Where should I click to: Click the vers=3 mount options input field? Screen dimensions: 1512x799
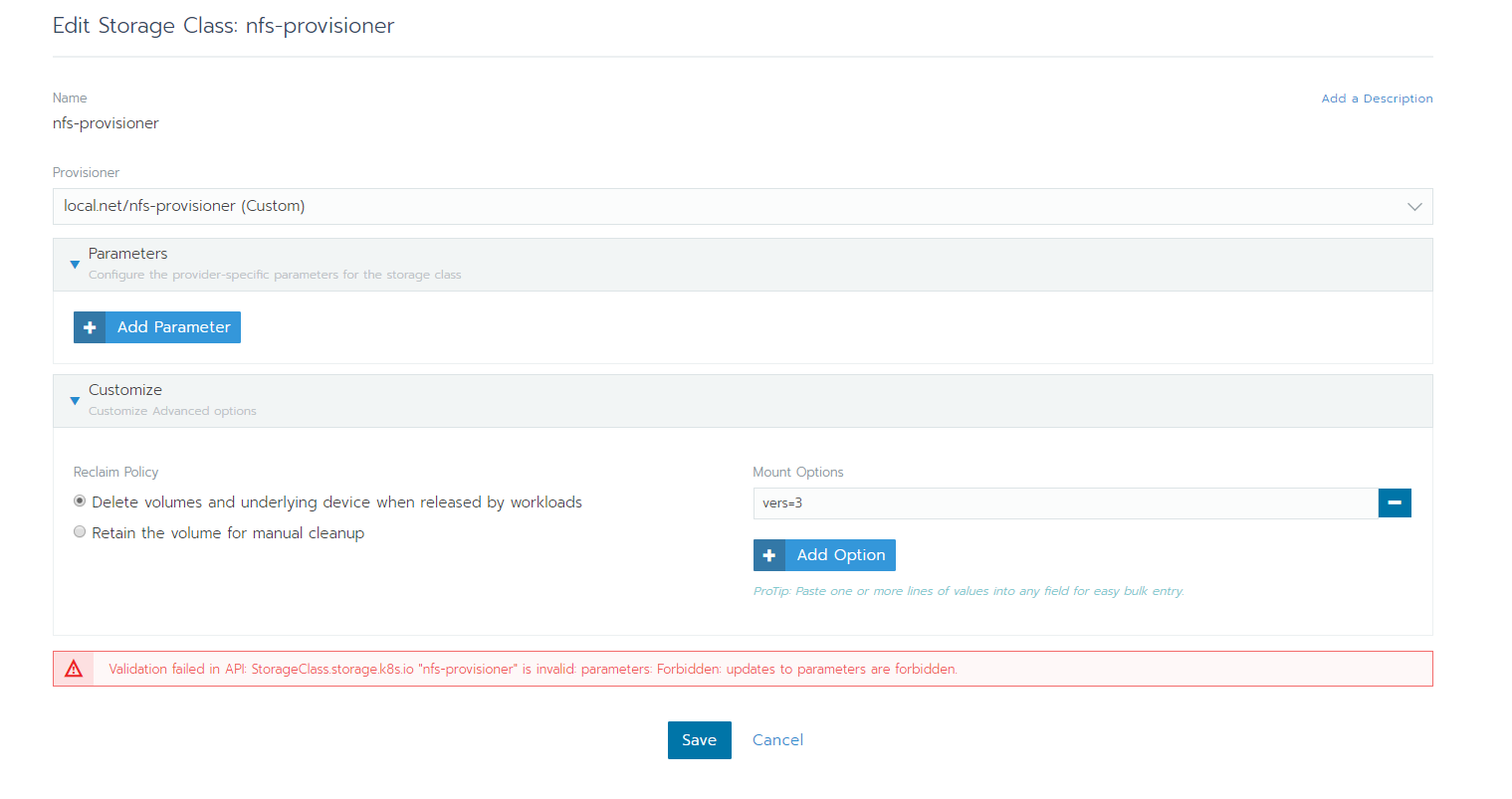[1065, 502]
